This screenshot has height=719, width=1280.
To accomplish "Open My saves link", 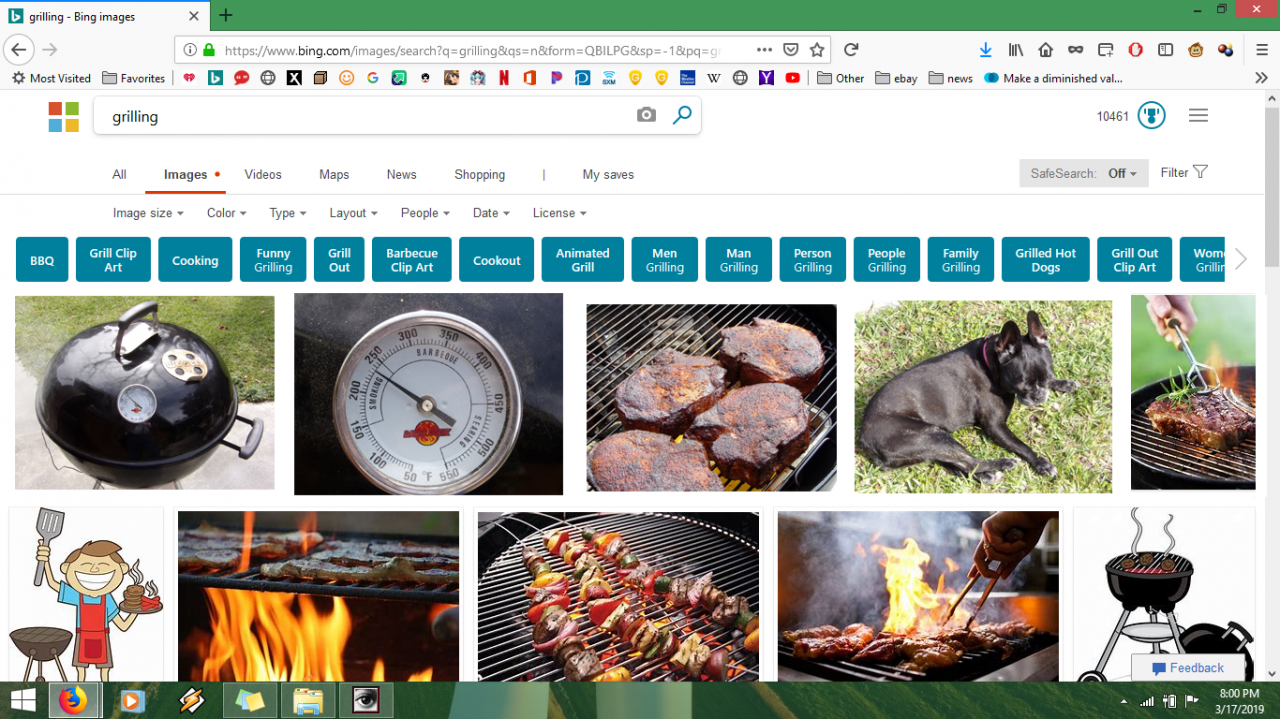I will 608,174.
